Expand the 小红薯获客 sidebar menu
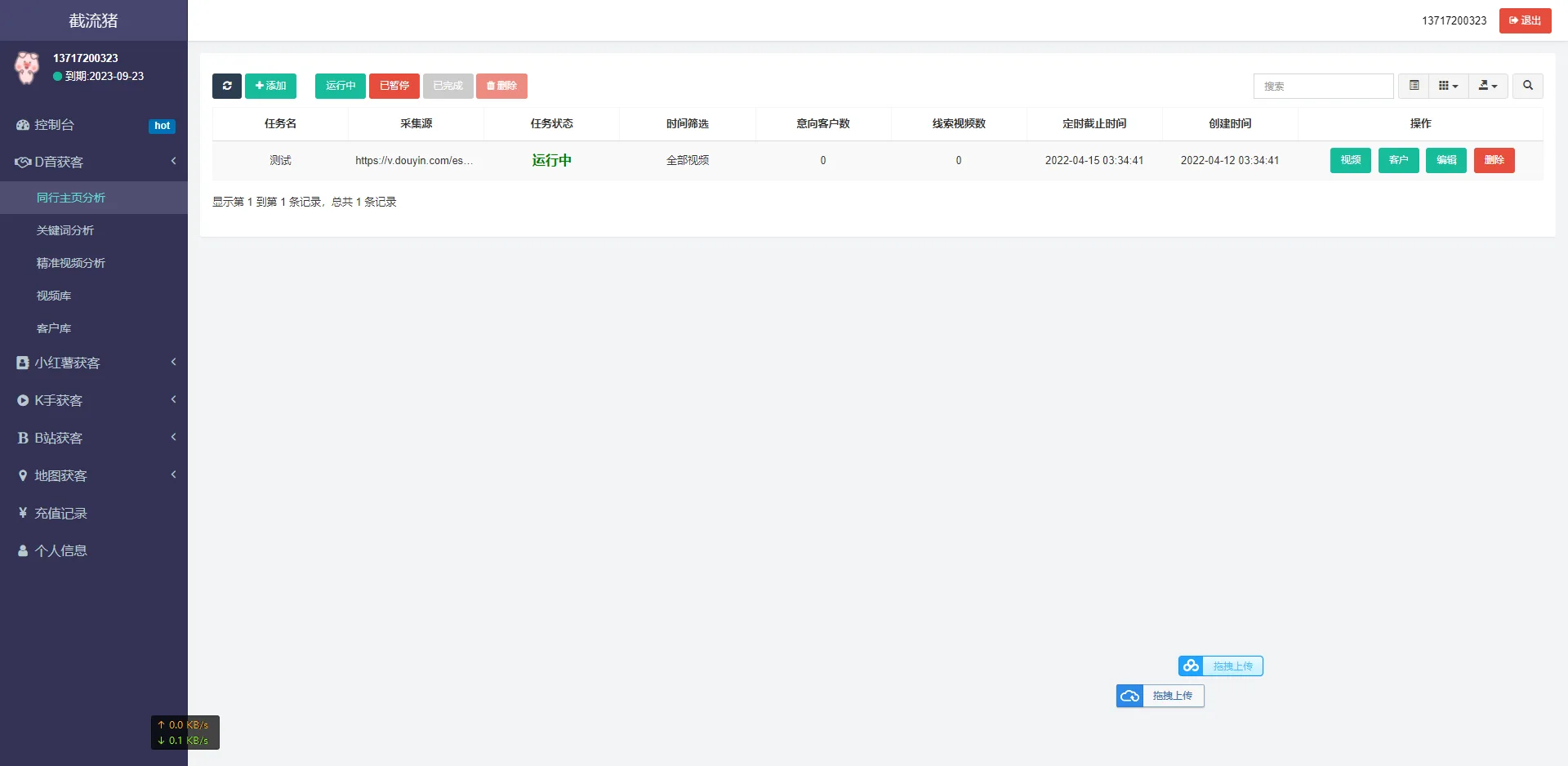This screenshot has height=766, width=1568. pyautogui.click(x=94, y=363)
